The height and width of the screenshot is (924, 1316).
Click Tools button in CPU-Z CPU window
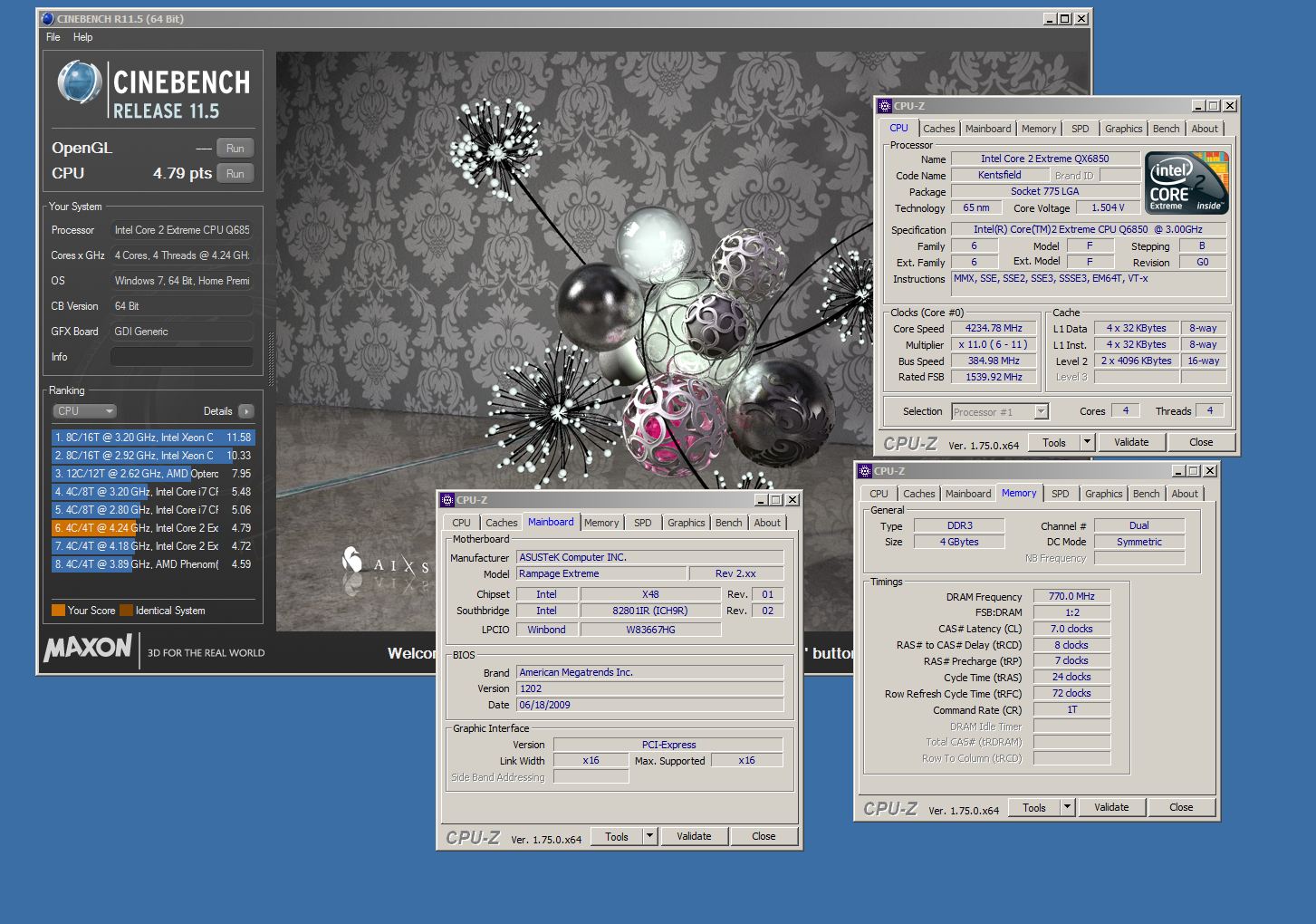tap(1053, 442)
